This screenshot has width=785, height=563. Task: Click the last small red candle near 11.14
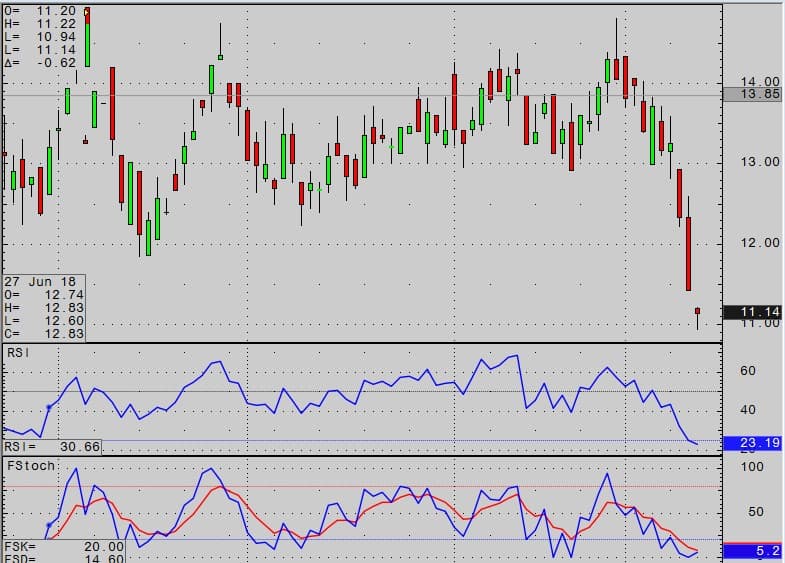697,311
